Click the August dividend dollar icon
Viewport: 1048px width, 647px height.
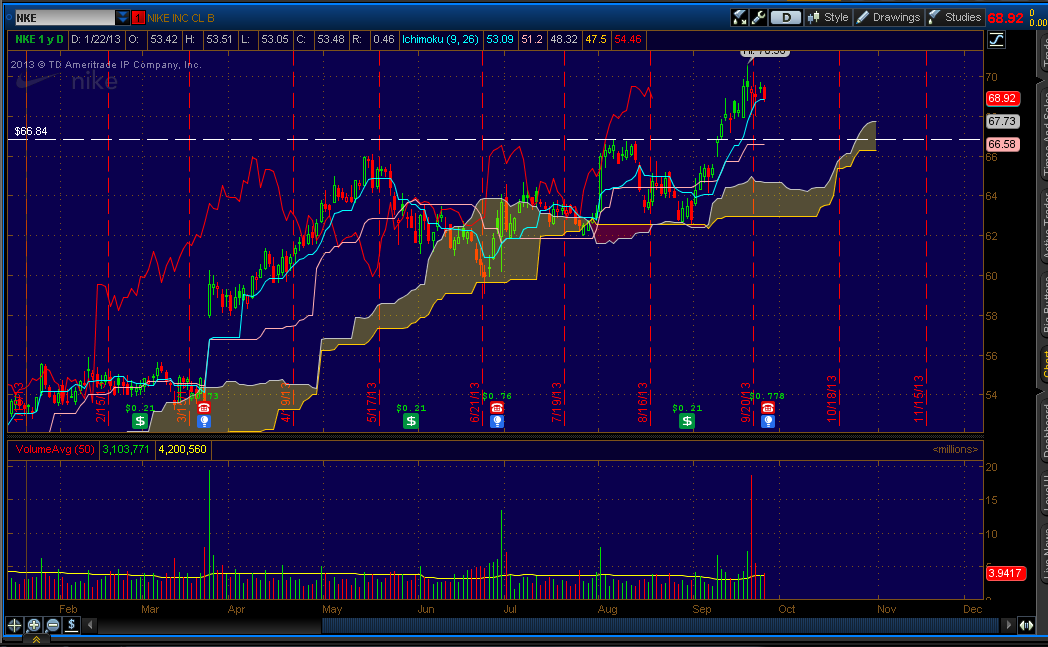point(686,420)
